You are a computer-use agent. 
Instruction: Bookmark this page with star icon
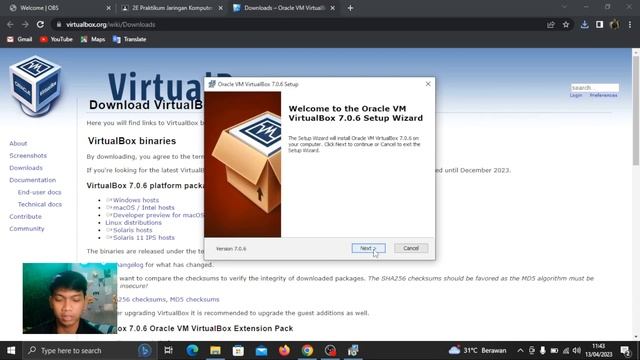(x=566, y=24)
